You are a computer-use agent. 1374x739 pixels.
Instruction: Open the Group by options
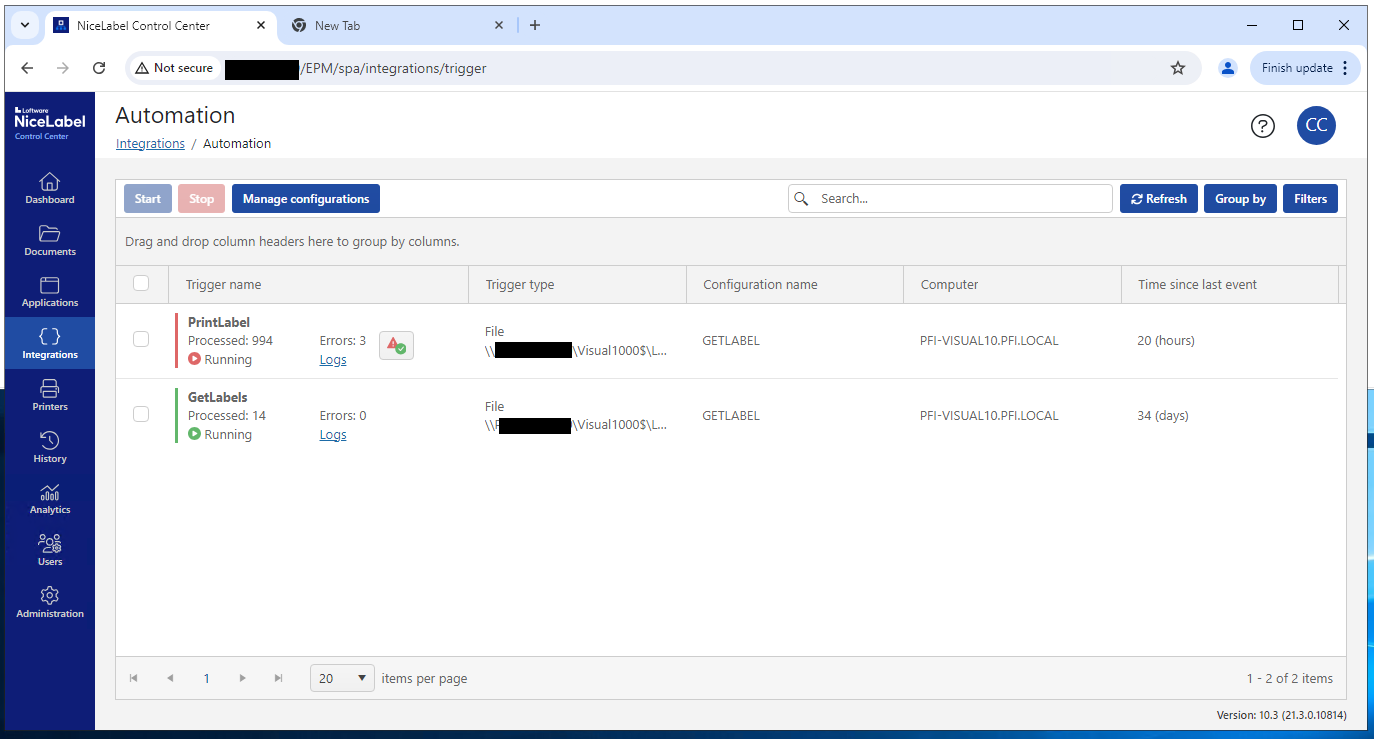pos(1240,198)
